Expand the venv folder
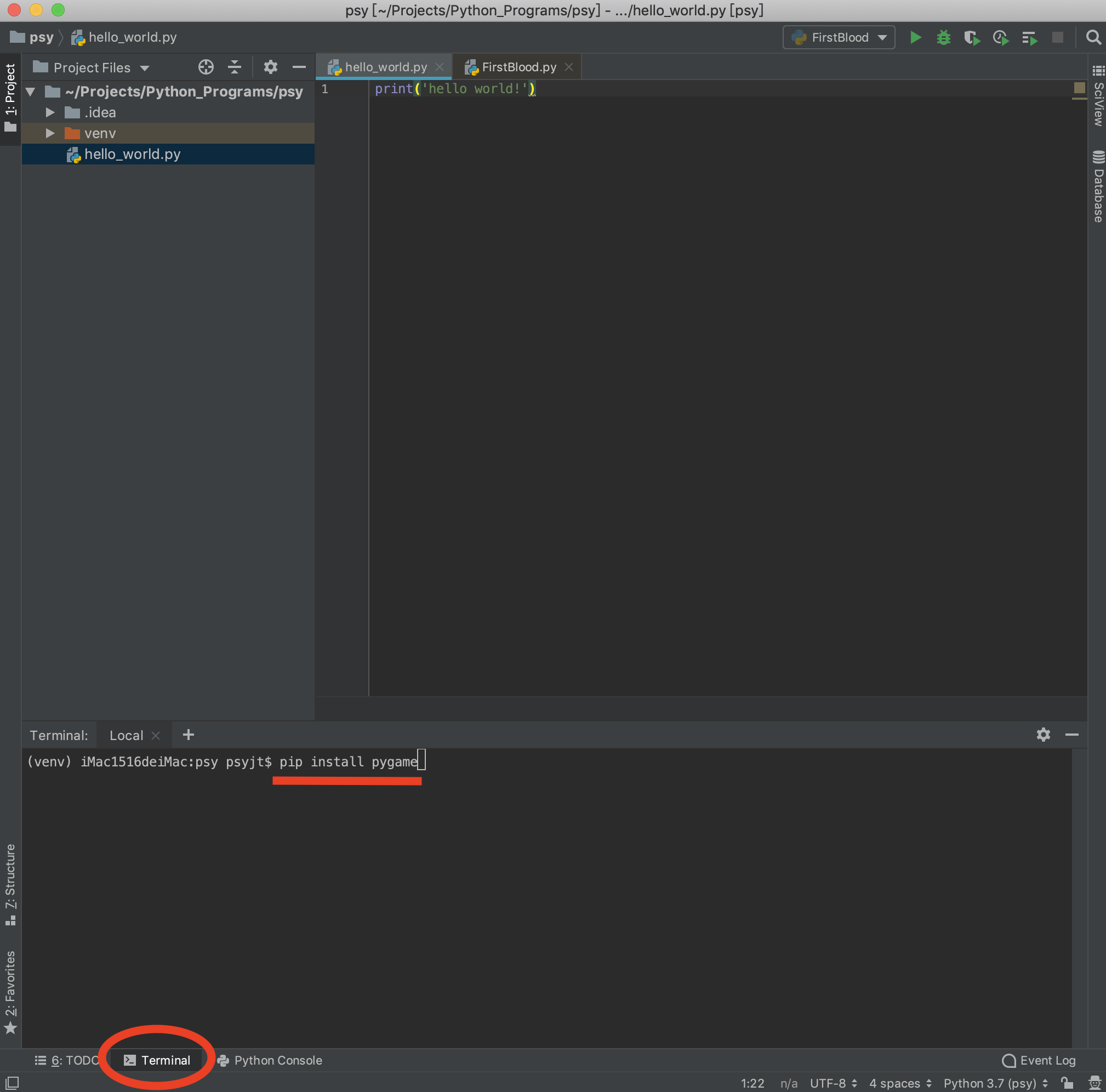Screen dimensions: 1106x1092 pos(50,133)
